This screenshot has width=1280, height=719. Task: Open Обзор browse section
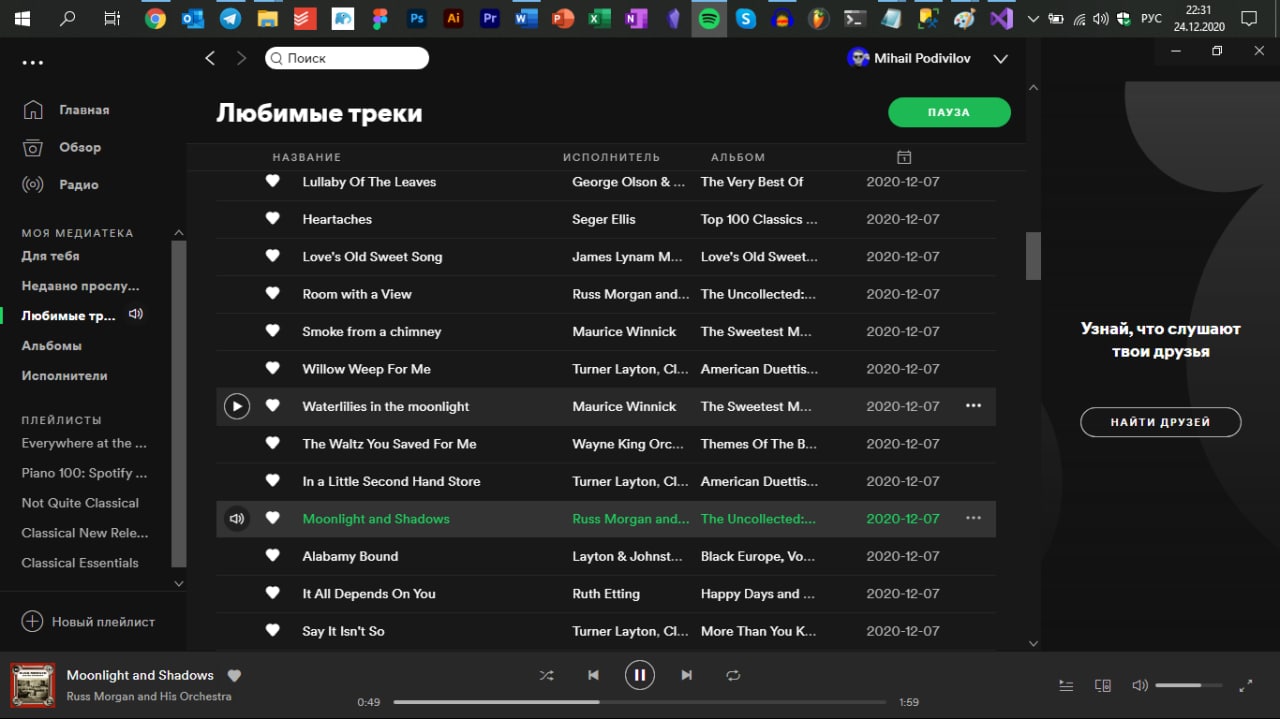pos(80,147)
